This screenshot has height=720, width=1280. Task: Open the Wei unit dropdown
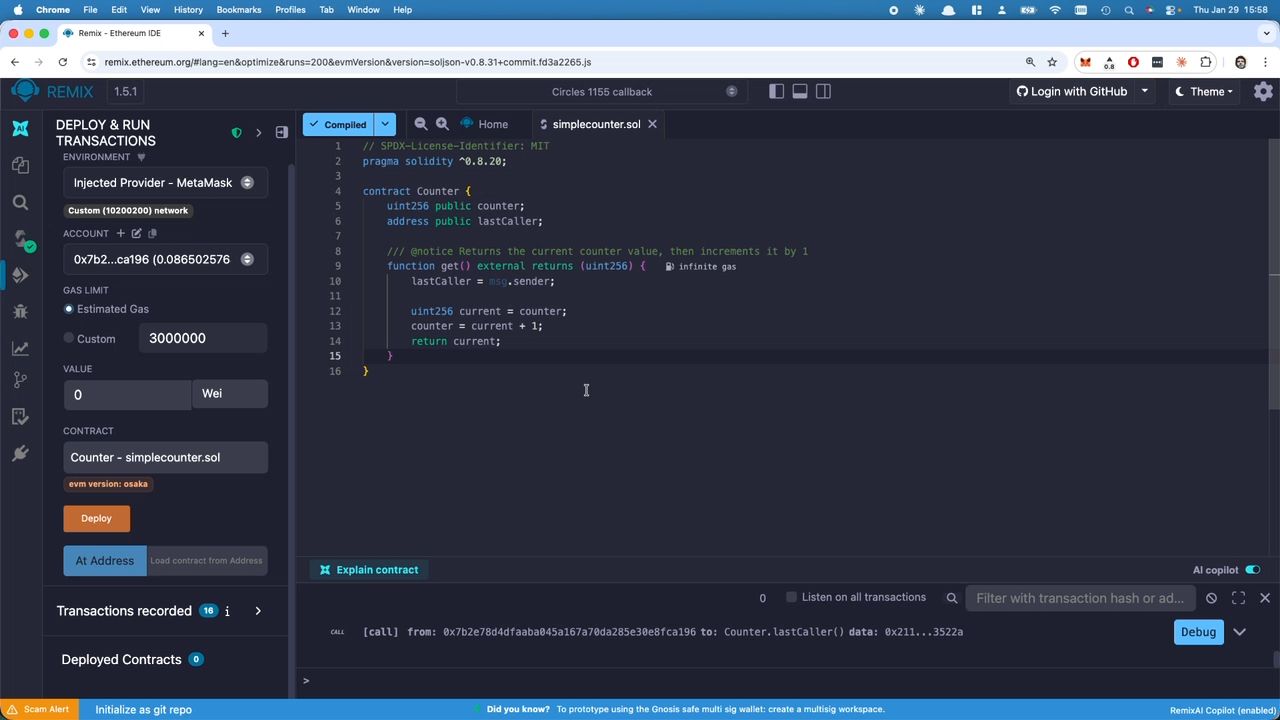coord(229,394)
